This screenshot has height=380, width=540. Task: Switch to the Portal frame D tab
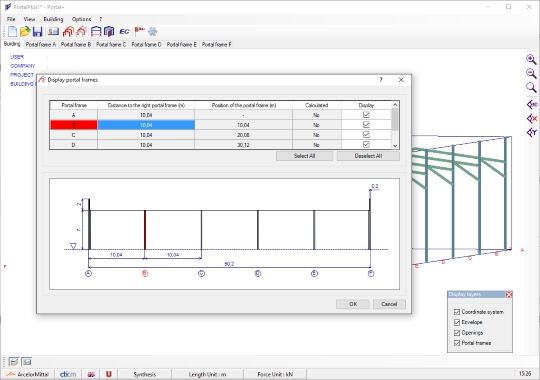pyautogui.click(x=146, y=44)
